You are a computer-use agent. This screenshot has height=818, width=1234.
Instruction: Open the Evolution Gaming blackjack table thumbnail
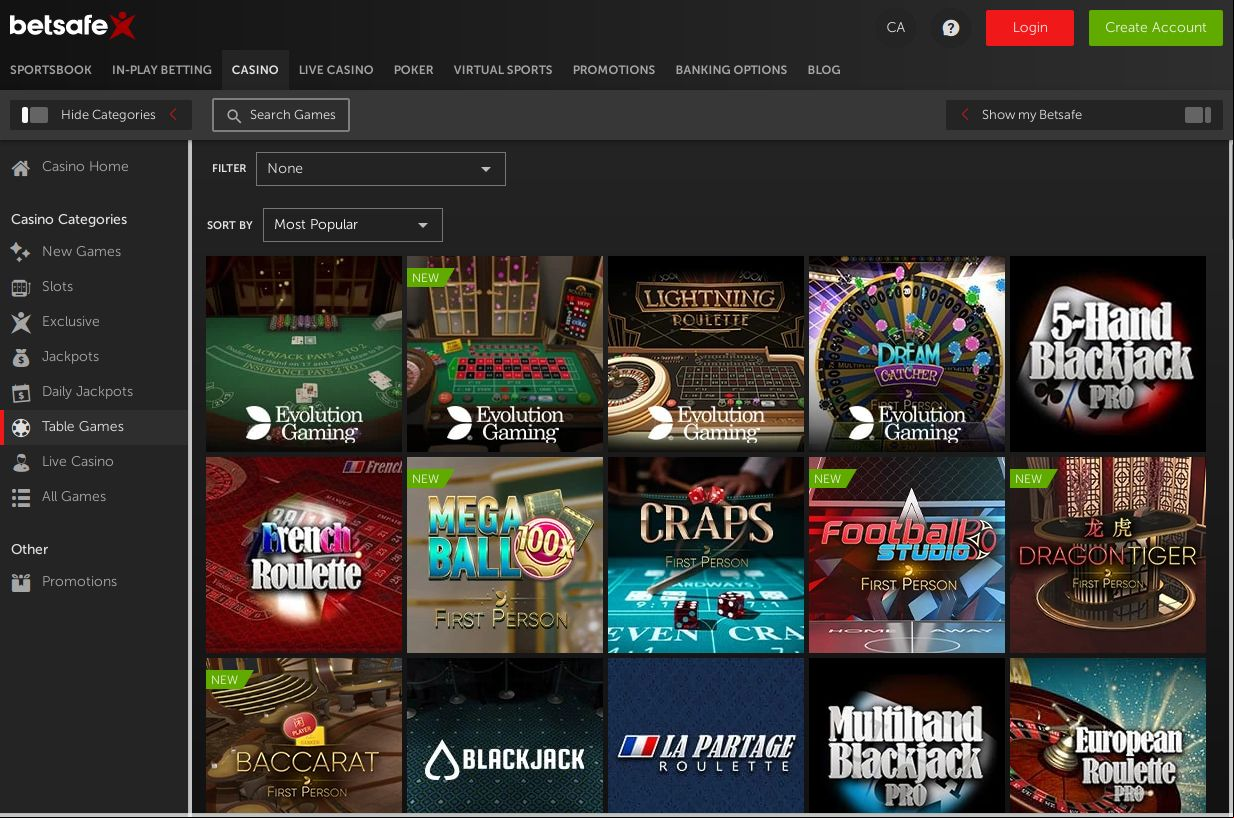click(x=304, y=354)
